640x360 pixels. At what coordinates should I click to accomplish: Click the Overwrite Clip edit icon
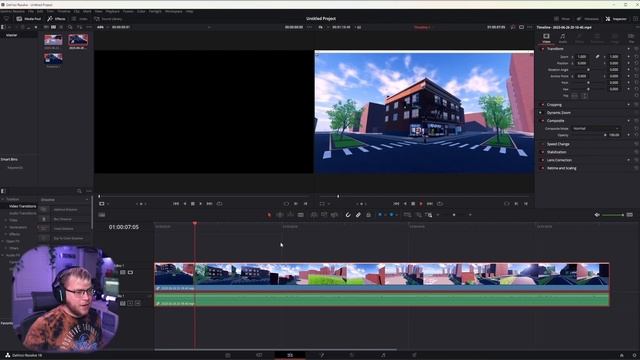coord(324,215)
